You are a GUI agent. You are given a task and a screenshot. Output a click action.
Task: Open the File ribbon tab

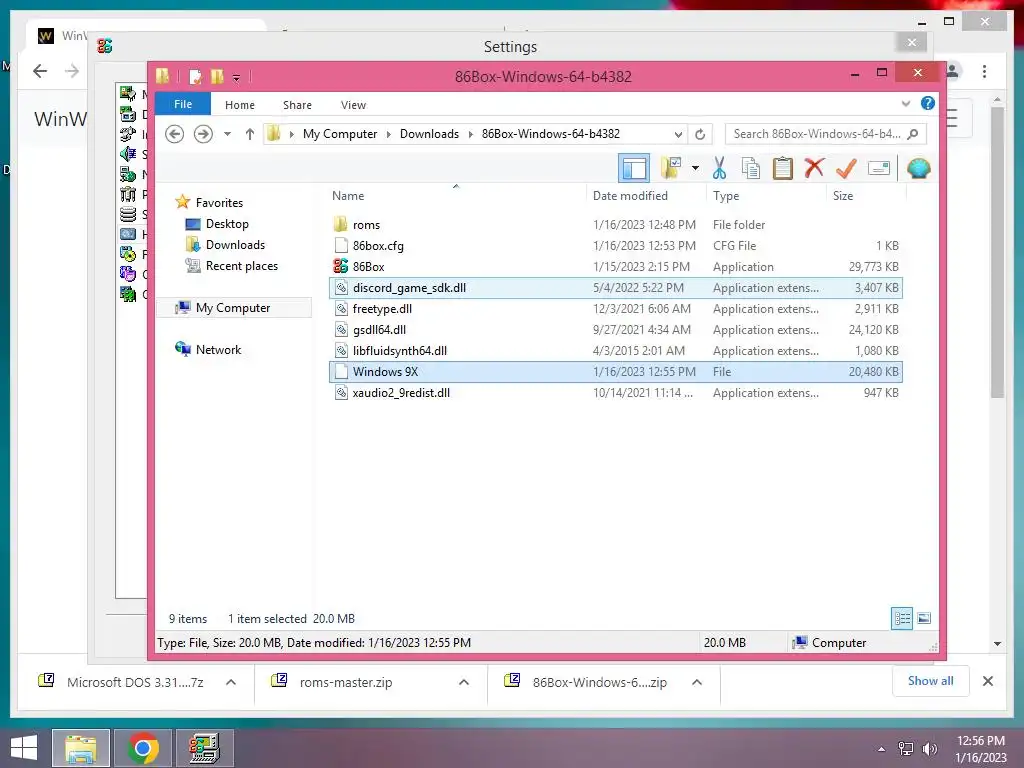[x=183, y=104]
